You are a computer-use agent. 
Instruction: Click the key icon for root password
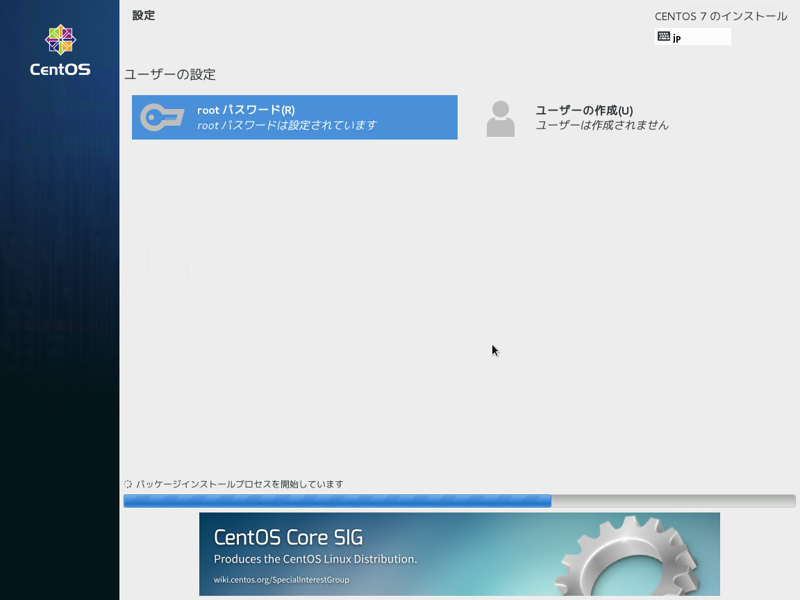pyautogui.click(x=162, y=117)
